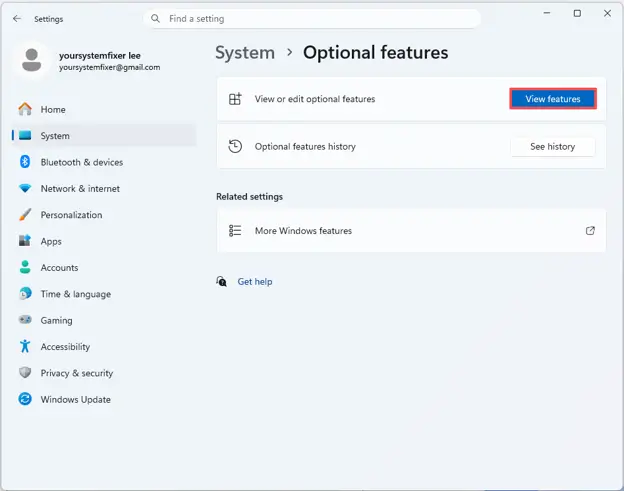Screen dimensions: 624x491
Task: Click the history clock icon
Action: [235, 146]
